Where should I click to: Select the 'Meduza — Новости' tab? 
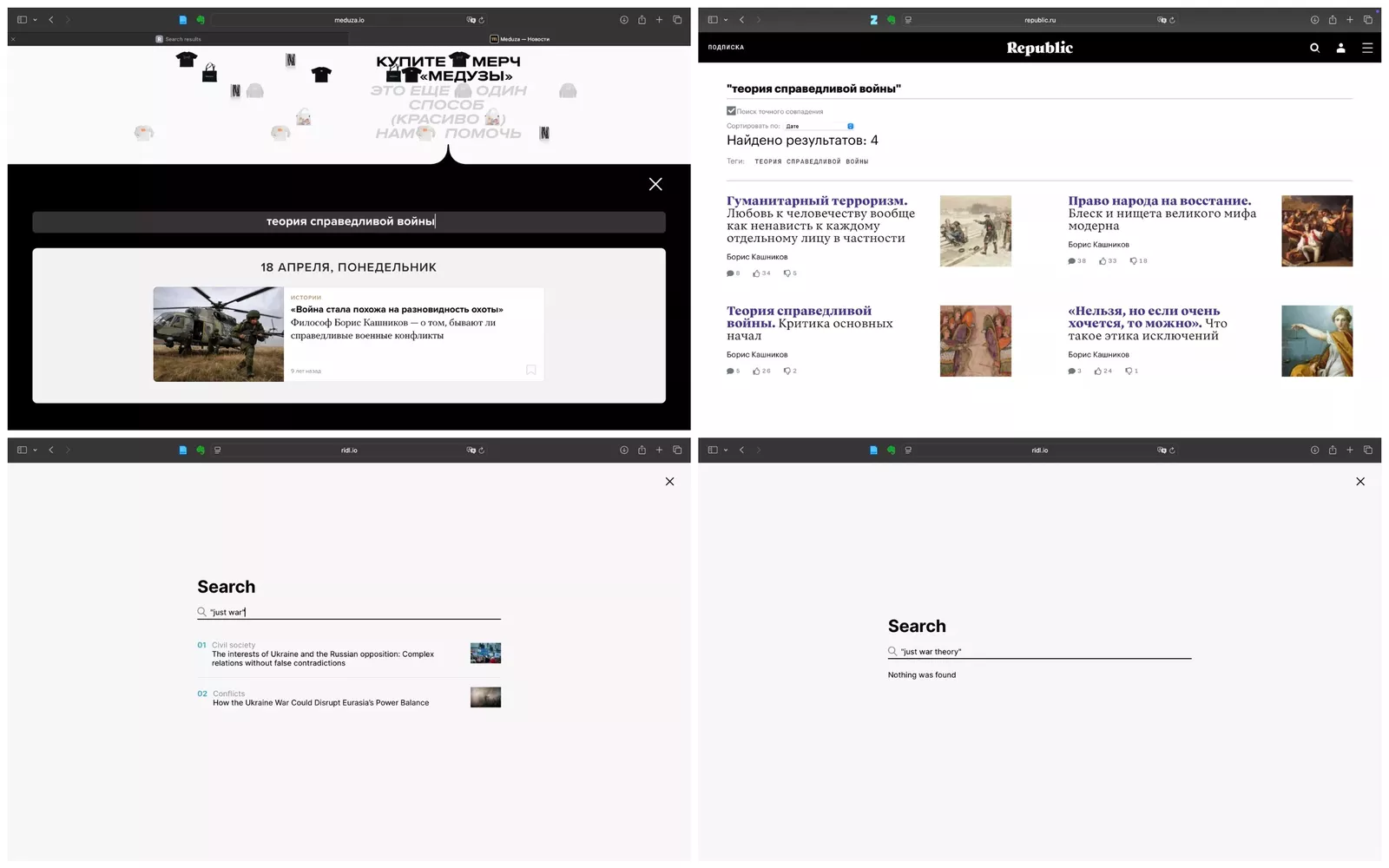click(x=521, y=39)
